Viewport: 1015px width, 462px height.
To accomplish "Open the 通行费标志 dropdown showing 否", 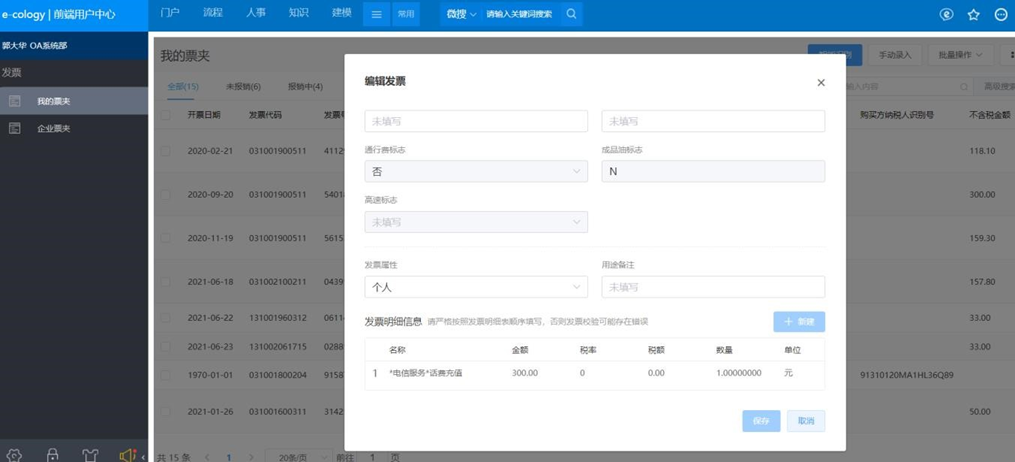I will click(x=476, y=171).
